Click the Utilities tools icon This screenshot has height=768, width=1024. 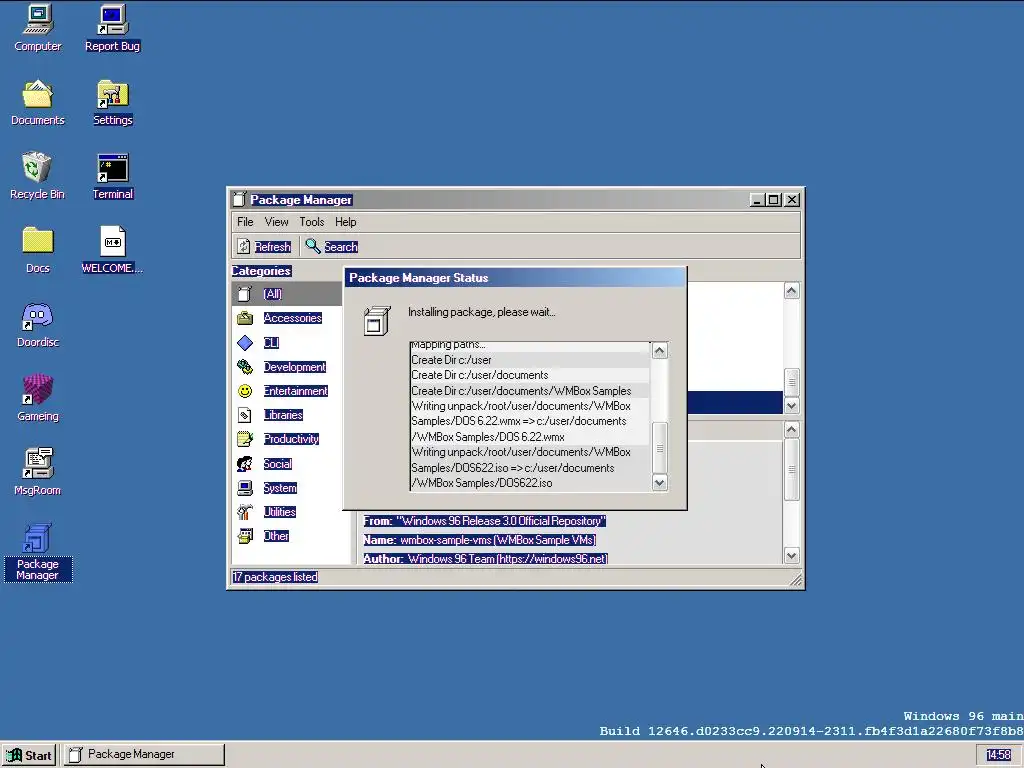[x=245, y=512]
